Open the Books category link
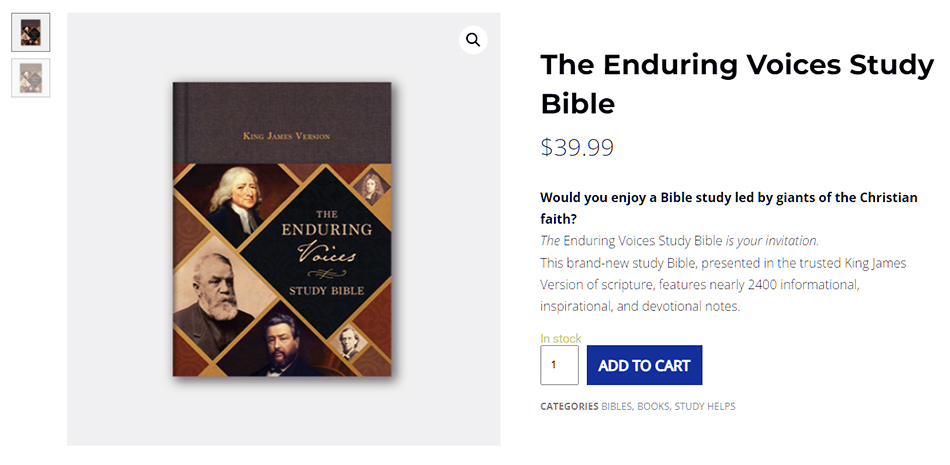Viewport: 950px width, 465px height. 653,407
